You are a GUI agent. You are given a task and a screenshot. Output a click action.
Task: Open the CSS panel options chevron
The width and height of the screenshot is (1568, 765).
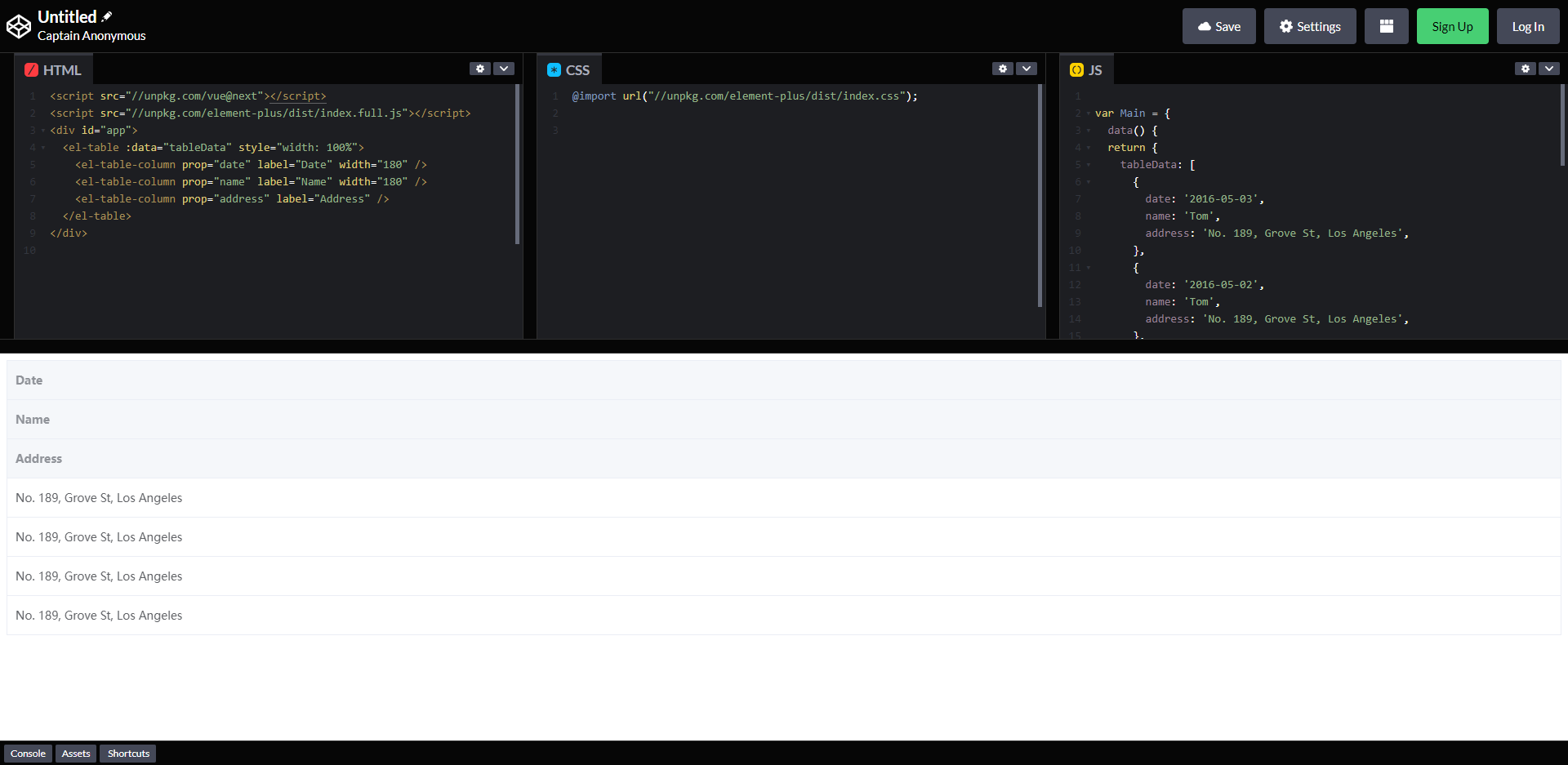[1027, 69]
